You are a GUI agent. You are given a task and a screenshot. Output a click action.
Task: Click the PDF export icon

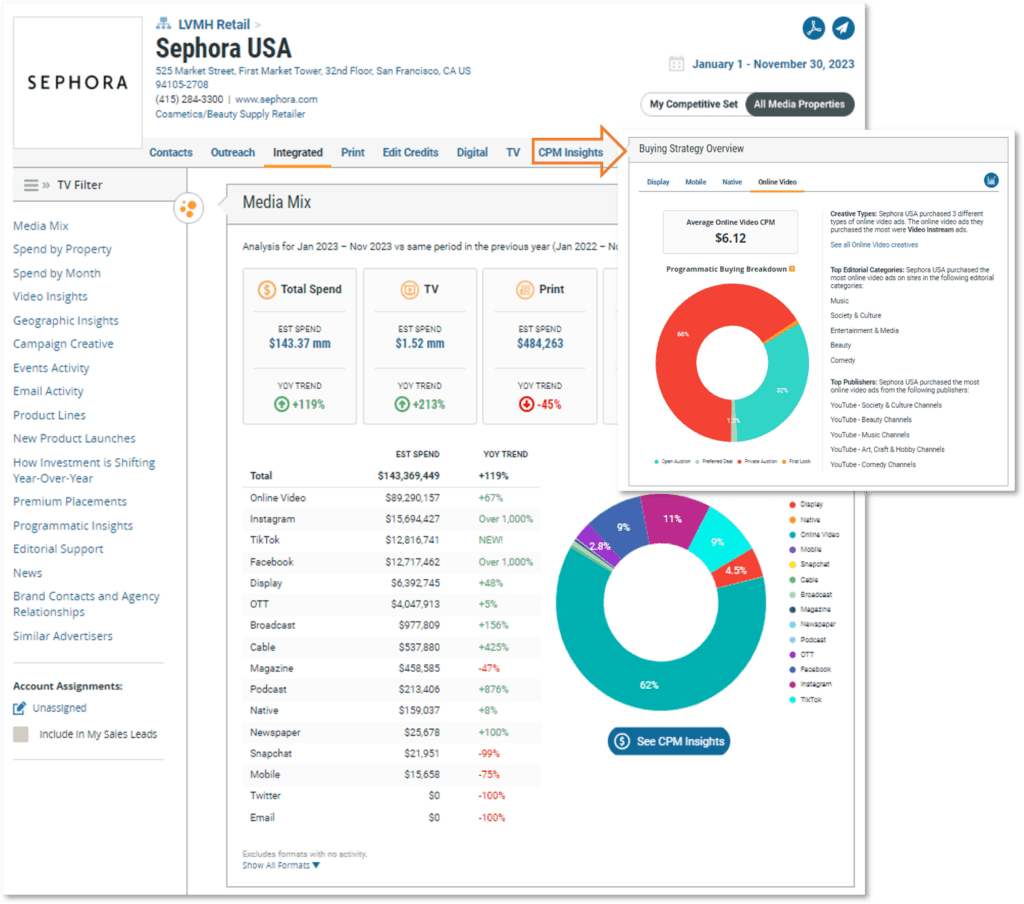coord(813,28)
